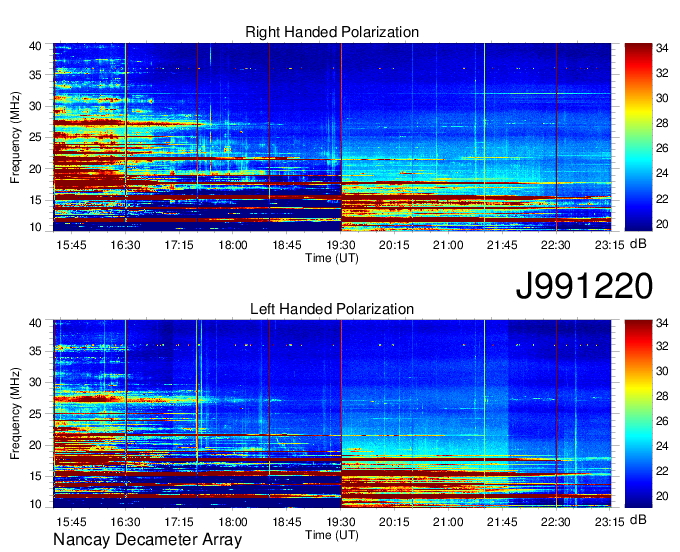Click the 10 MHz label on the bottom plot
Viewport: 680px width, 552px height.
[35, 504]
